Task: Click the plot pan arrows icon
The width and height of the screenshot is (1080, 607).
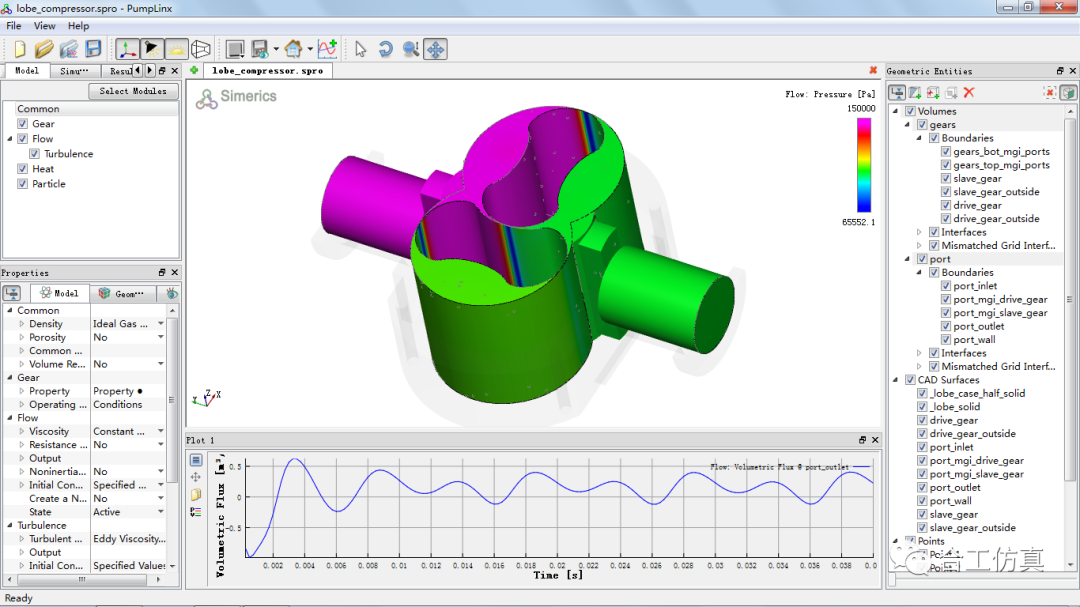Action: point(196,477)
